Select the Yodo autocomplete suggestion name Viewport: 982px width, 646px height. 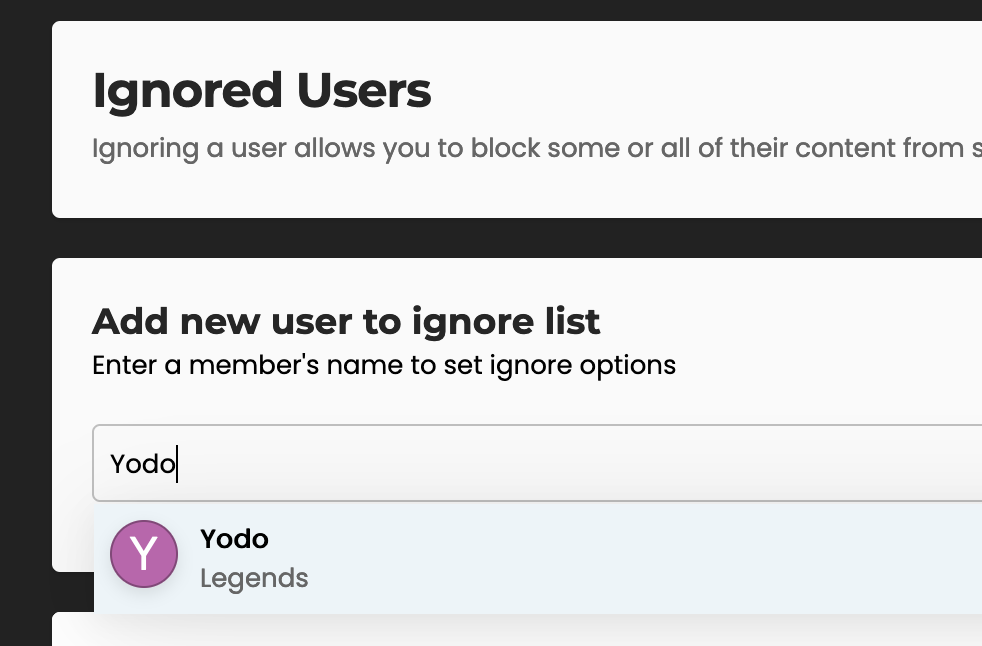234,539
